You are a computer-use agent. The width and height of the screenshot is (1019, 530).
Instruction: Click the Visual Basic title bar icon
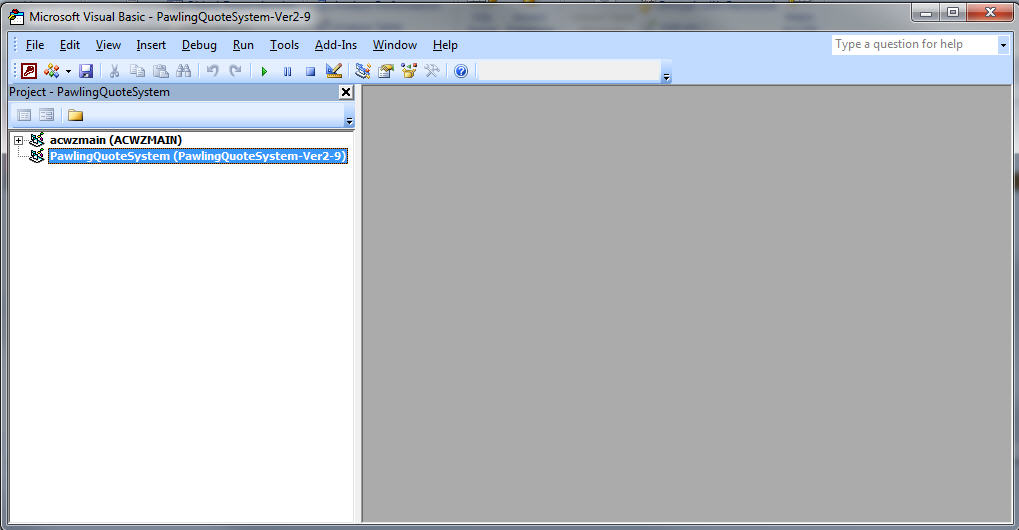pos(16,17)
